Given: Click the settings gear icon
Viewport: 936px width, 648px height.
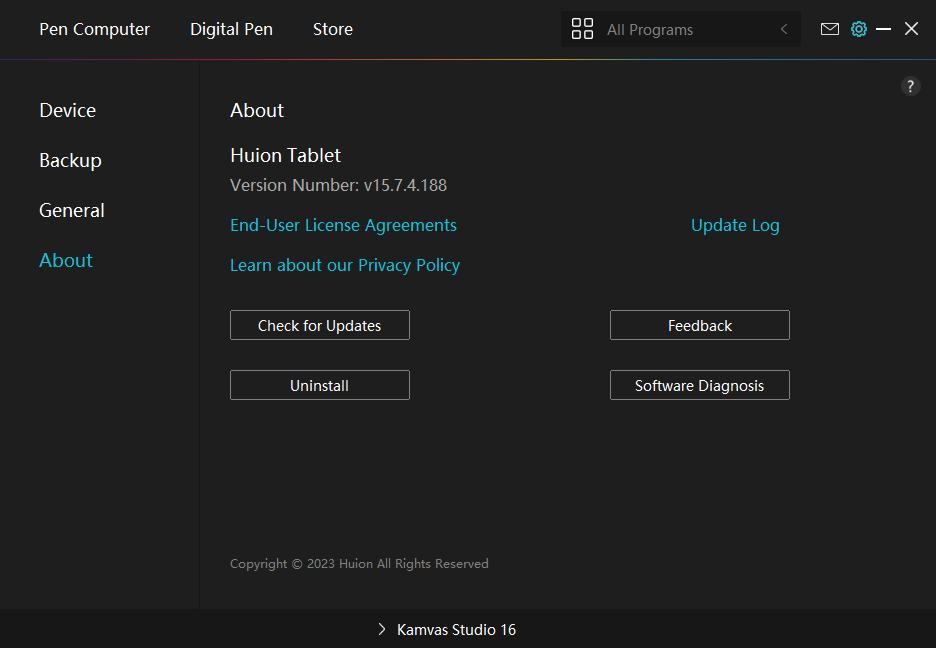Looking at the screenshot, I should pos(859,29).
